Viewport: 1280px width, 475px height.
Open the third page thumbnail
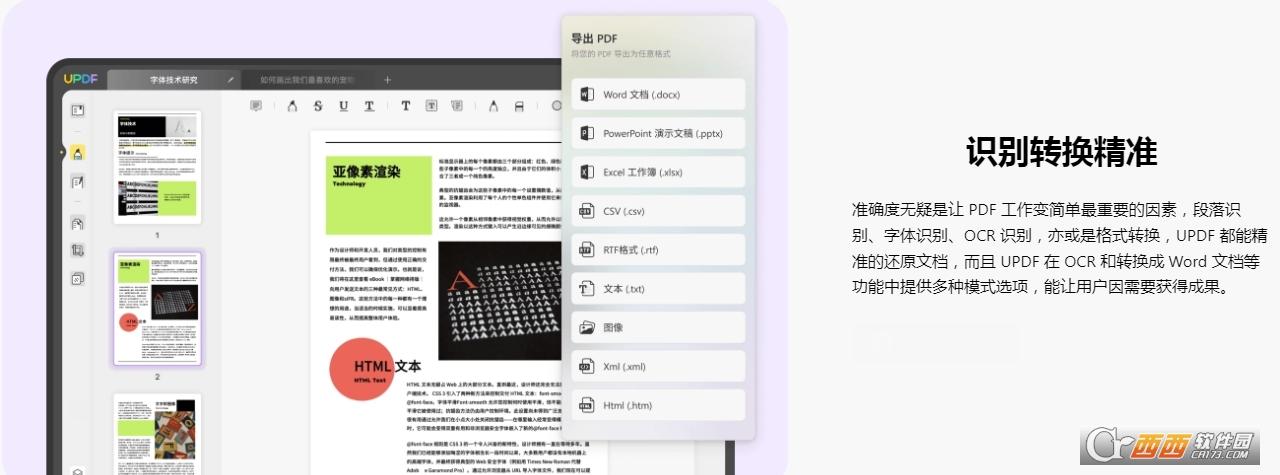click(x=157, y=434)
